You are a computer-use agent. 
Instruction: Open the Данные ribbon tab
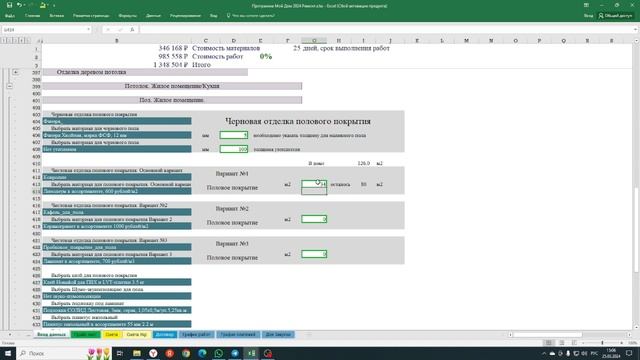click(153, 16)
